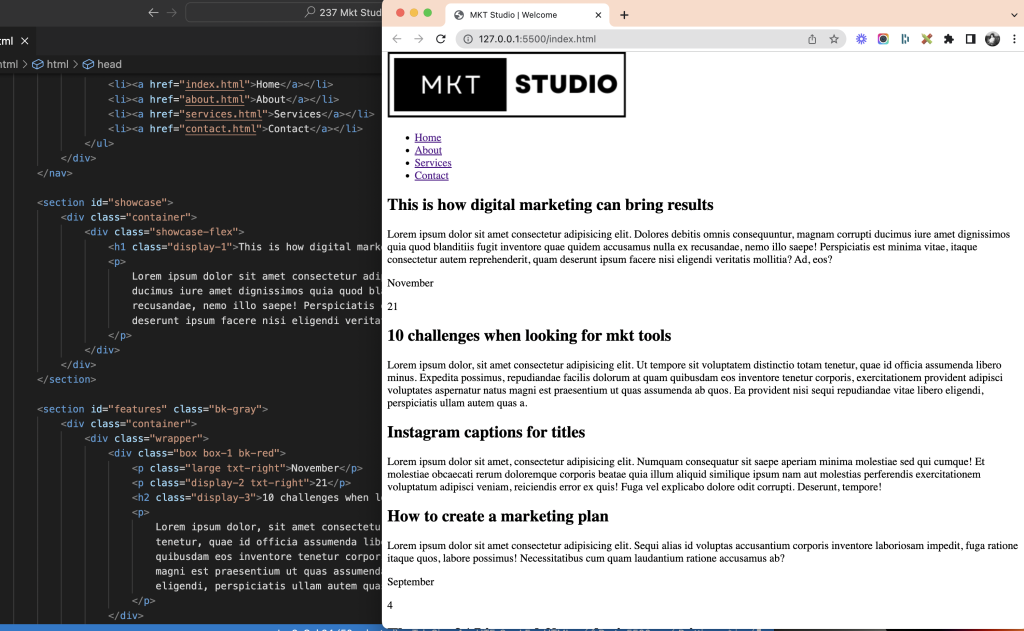The image size is (1024, 631).
Task: Open the teal bars browser extension
Action: pyautogui.click(x=905, y=39)
